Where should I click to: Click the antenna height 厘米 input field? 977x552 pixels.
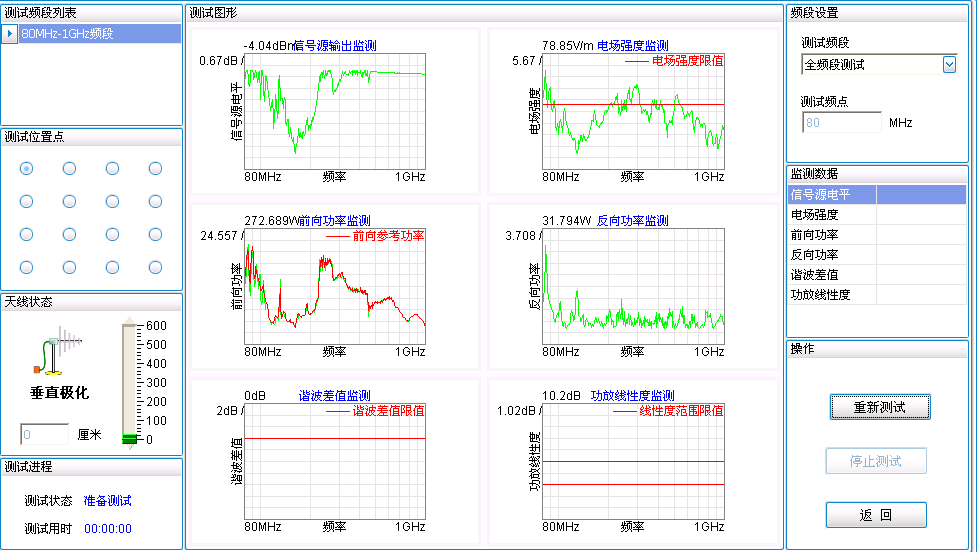tap(44, 435)
